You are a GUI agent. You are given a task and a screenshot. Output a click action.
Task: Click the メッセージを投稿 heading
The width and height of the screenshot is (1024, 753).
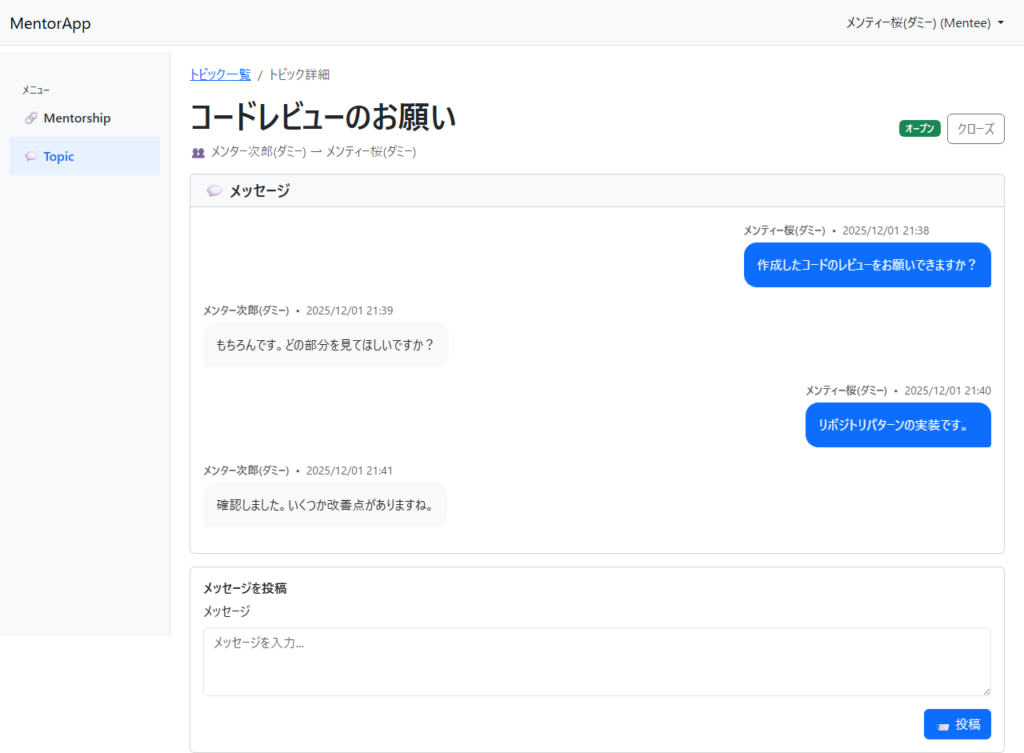click(x=245, y=588)
